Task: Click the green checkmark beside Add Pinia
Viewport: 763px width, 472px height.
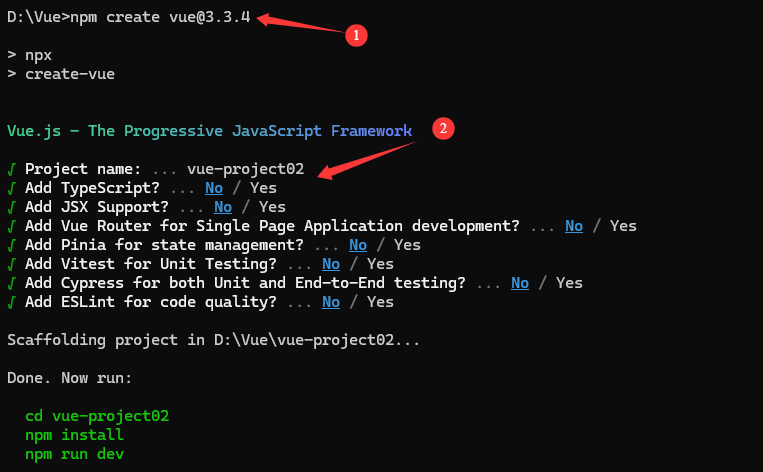Action: click(x=12, y=245)
